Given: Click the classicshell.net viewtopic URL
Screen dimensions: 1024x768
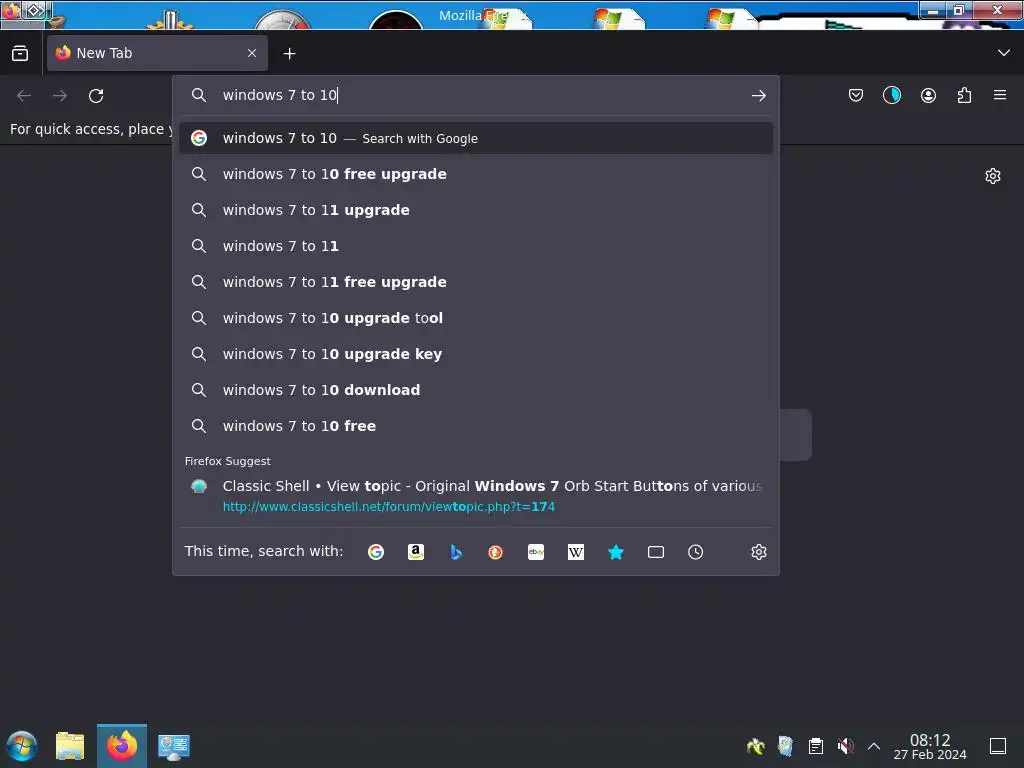Looking at the screenshot, I should click(389, 507).
